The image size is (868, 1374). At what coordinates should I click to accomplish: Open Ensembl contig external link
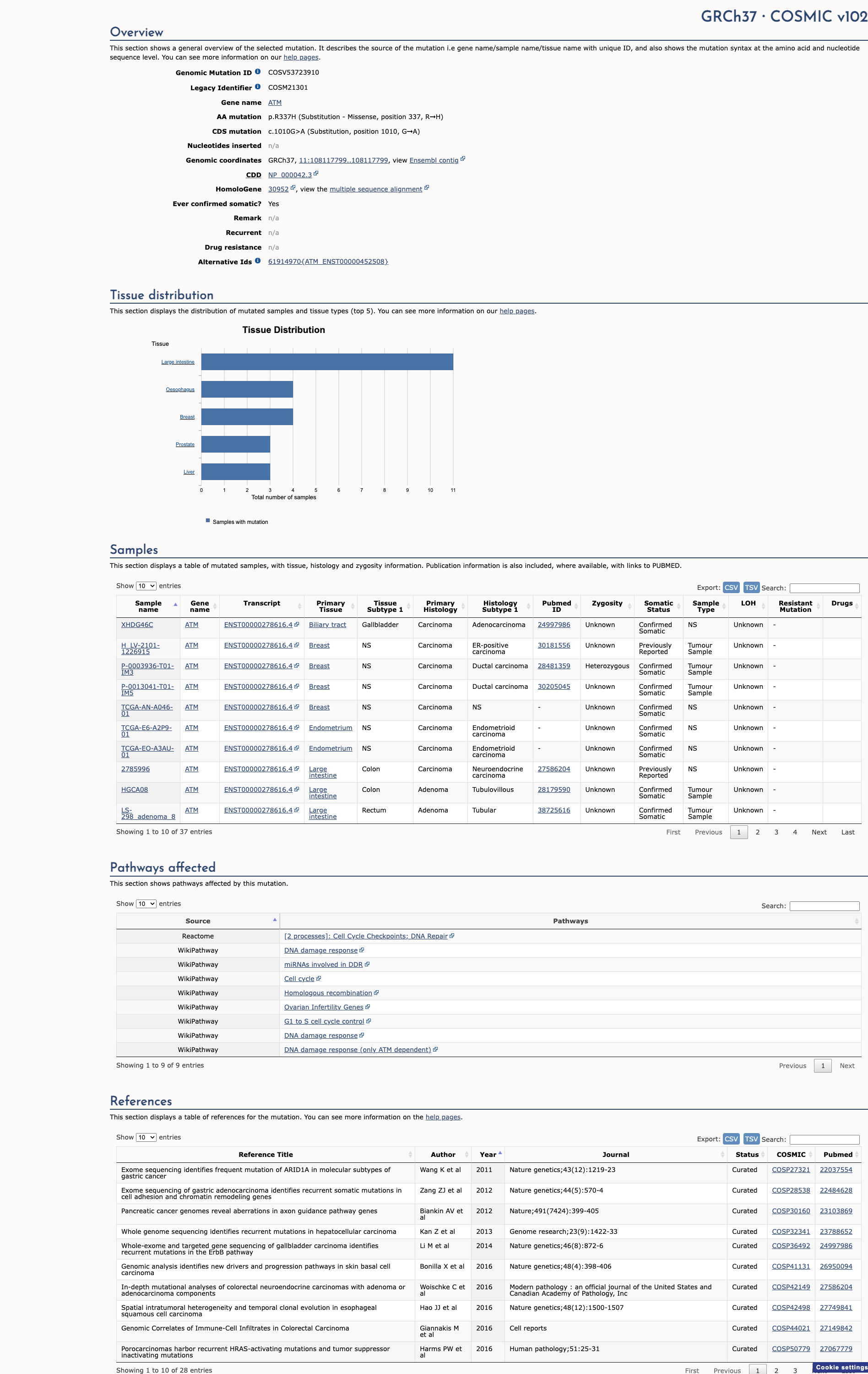coord(437,160)
